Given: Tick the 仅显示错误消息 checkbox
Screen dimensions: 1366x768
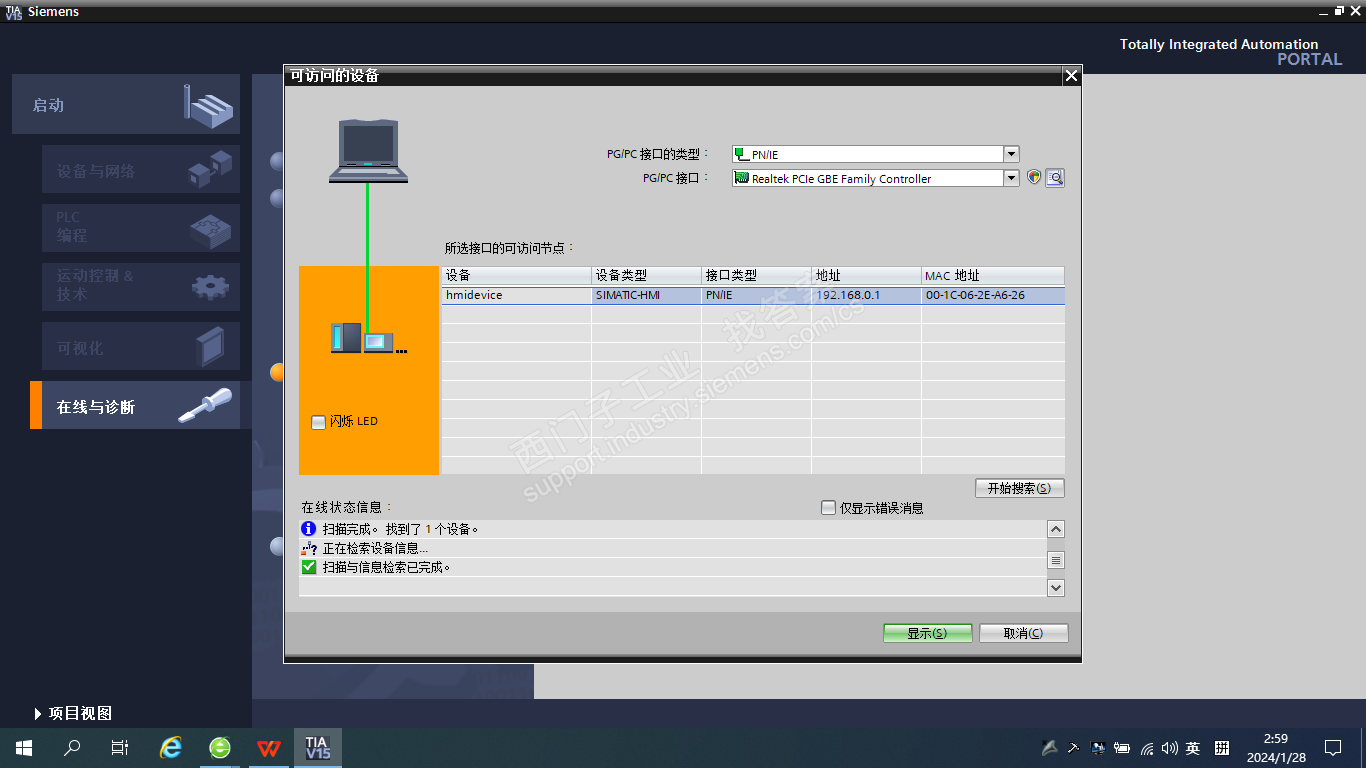Looking at the screenshot, I should (x=828, y=508).
